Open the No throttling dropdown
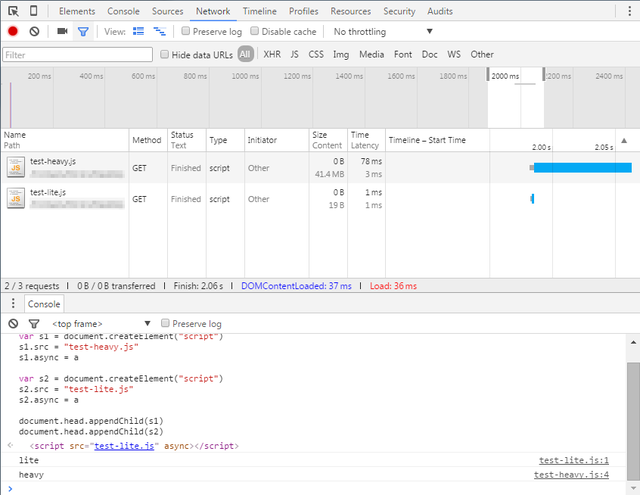 (x=383, y=31)
